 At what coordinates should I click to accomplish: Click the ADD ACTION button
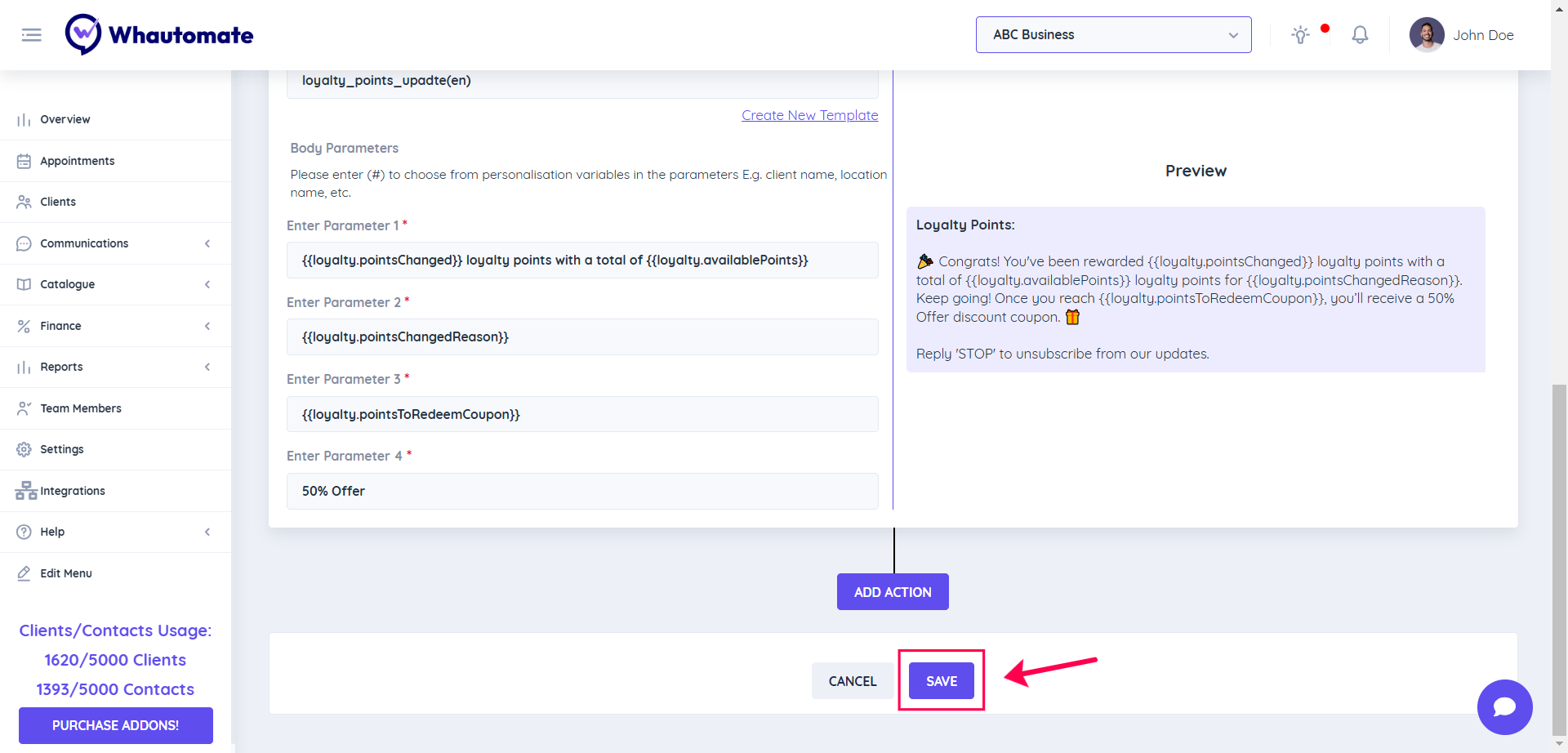coord(893,592)
